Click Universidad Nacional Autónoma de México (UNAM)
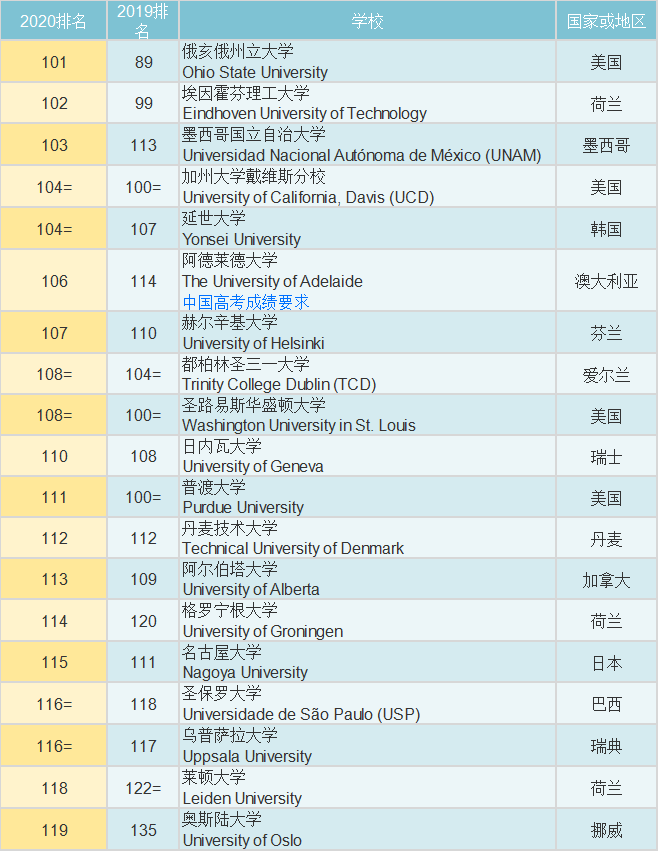The width and height of the screenshot is (658, 851). pyautogui.click(x=362, y=155)
